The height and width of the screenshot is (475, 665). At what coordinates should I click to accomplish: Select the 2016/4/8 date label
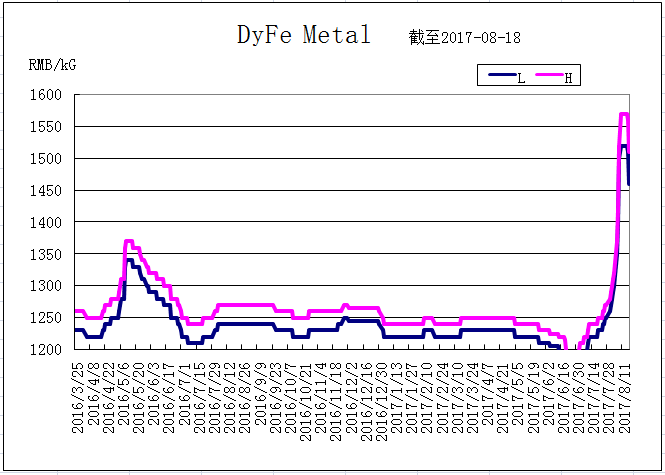[93, 394]
